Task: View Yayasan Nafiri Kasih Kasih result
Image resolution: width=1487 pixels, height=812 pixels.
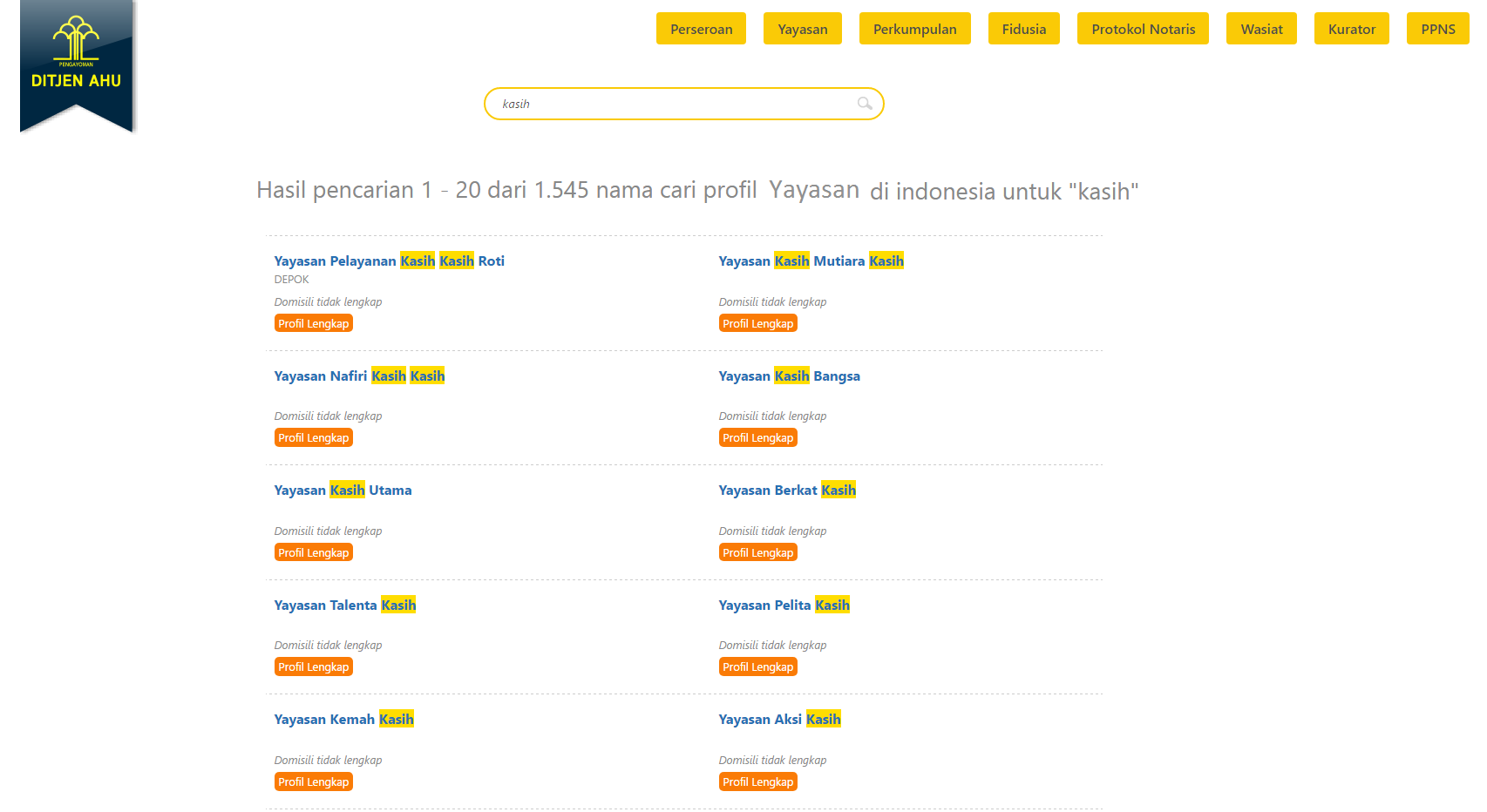Action: [359, 376]
